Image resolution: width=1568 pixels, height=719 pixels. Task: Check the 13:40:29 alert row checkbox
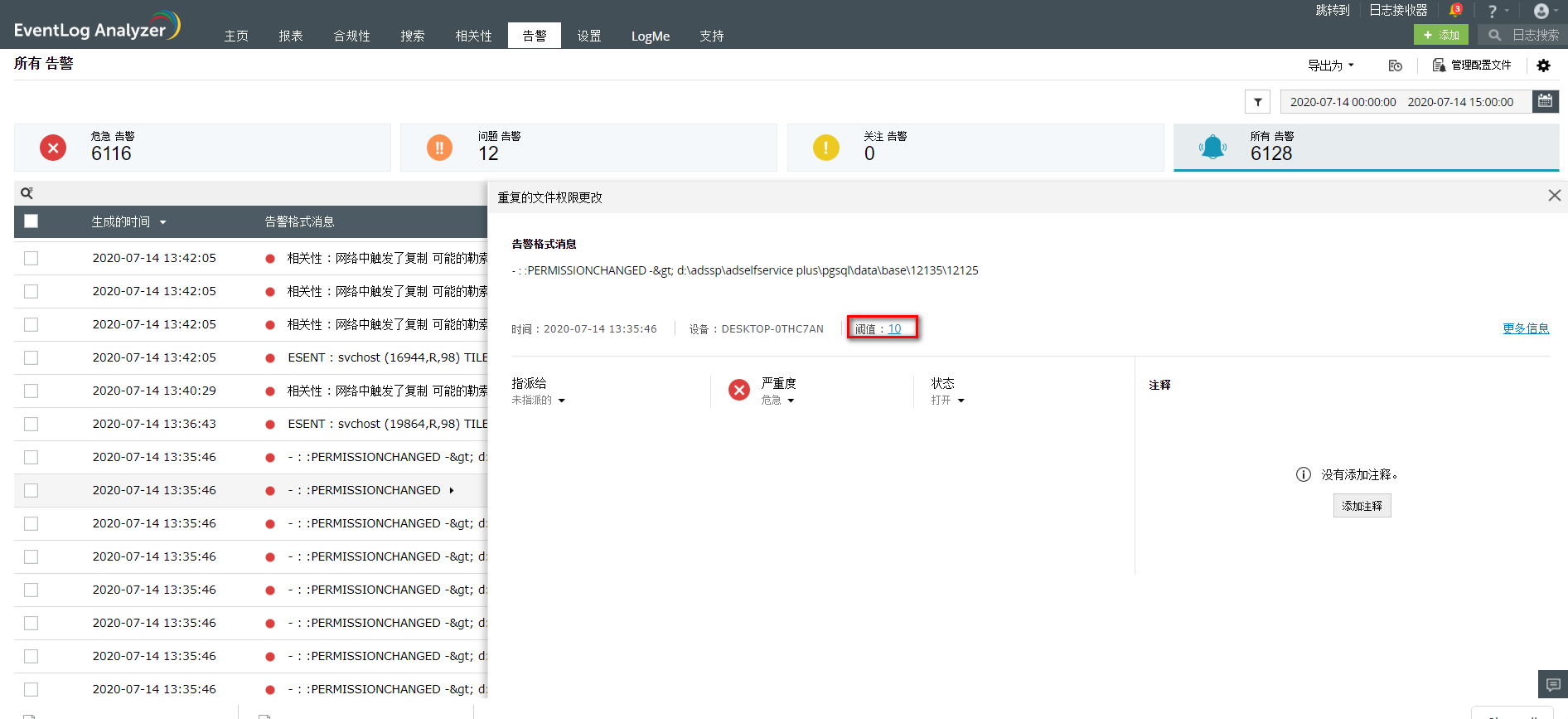coord(31,391)
